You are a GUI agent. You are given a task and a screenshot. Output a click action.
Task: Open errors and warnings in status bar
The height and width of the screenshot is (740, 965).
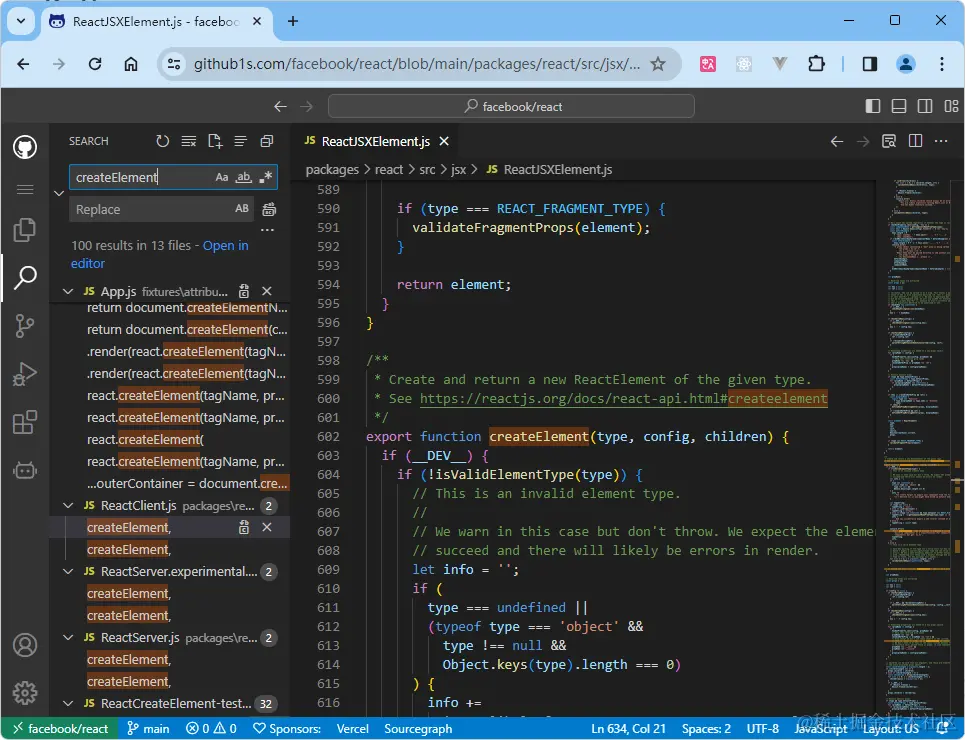coord(211,729)
